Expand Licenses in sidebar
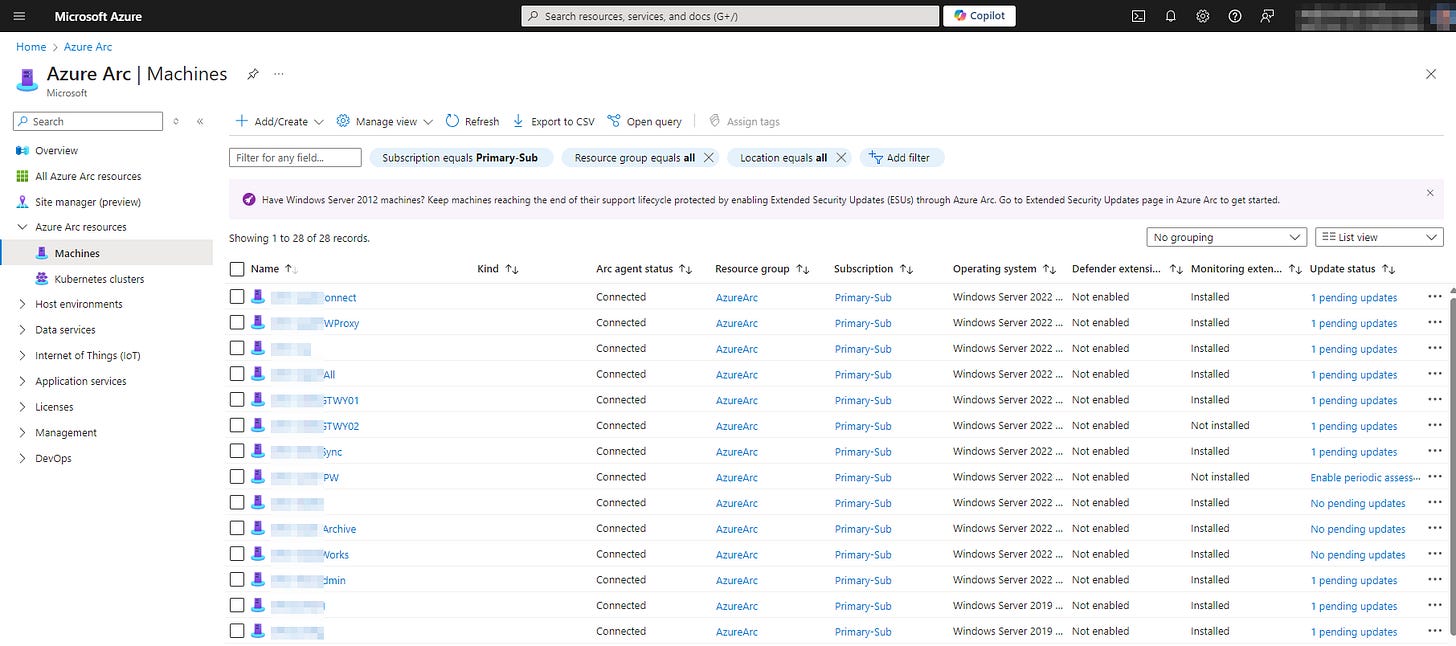Image resolution: width=1456 pixels, height=646 pixels. [23, 407]
